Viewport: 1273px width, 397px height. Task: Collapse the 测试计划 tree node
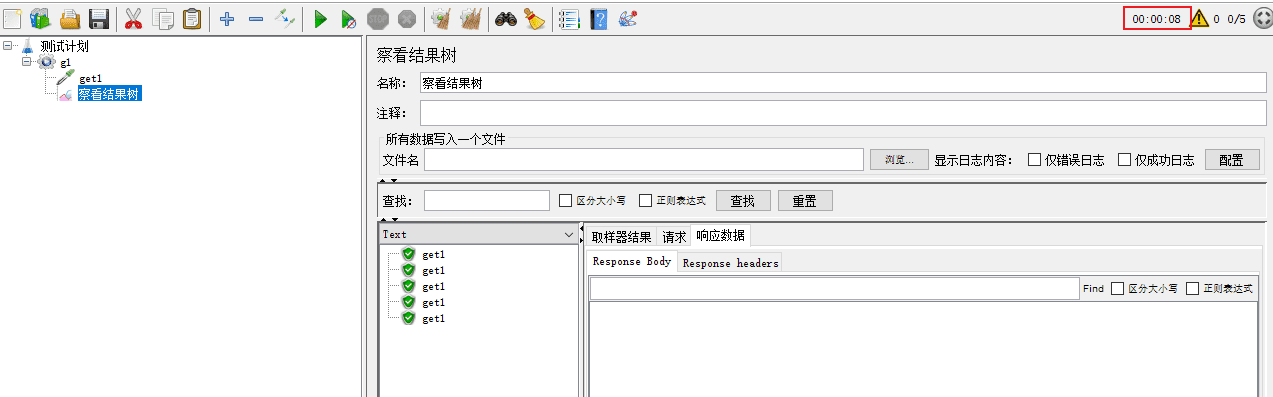(x=8, y=46)
